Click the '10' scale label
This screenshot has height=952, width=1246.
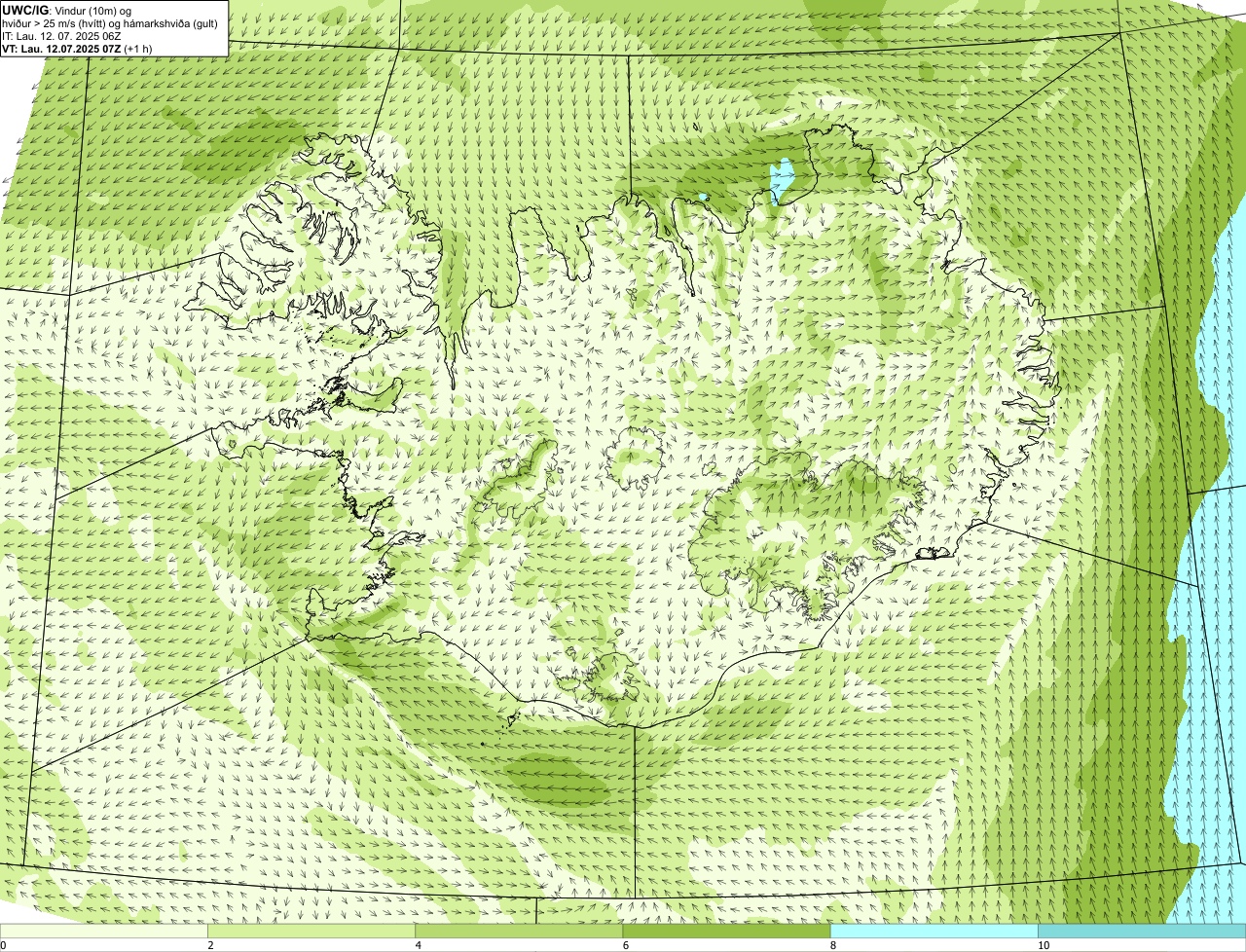pos(1044,945)
